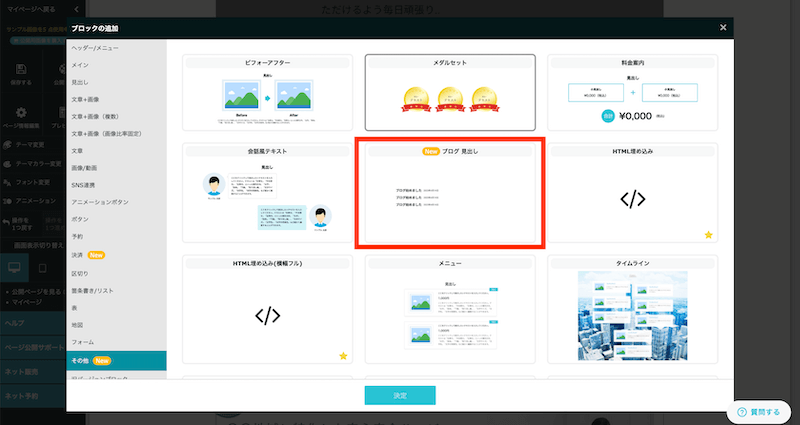Click the HTML埋め込み code icon
The image size is (800, 425).
coord(632,198)
